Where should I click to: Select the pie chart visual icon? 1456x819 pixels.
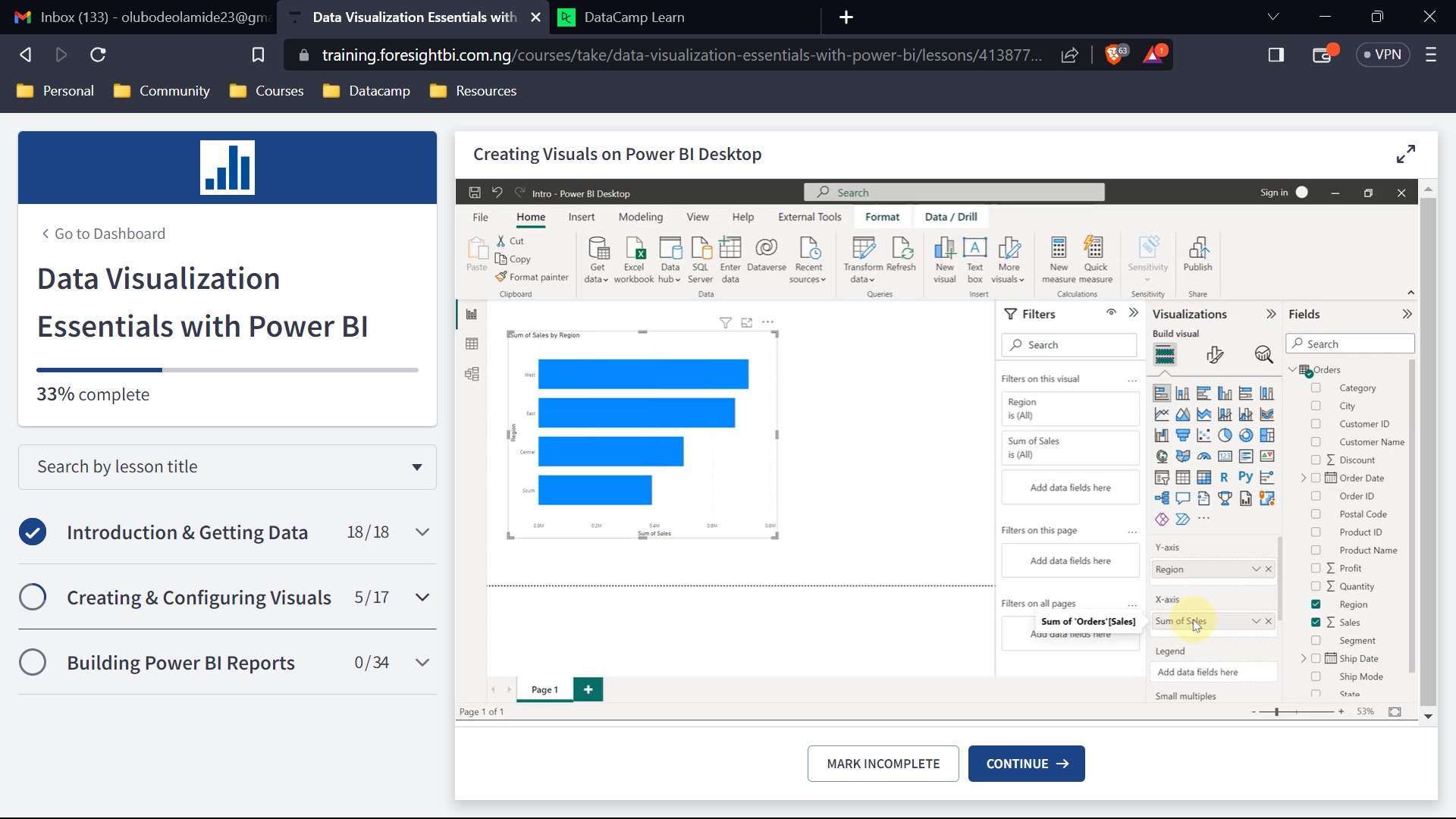pos(1225,435)
